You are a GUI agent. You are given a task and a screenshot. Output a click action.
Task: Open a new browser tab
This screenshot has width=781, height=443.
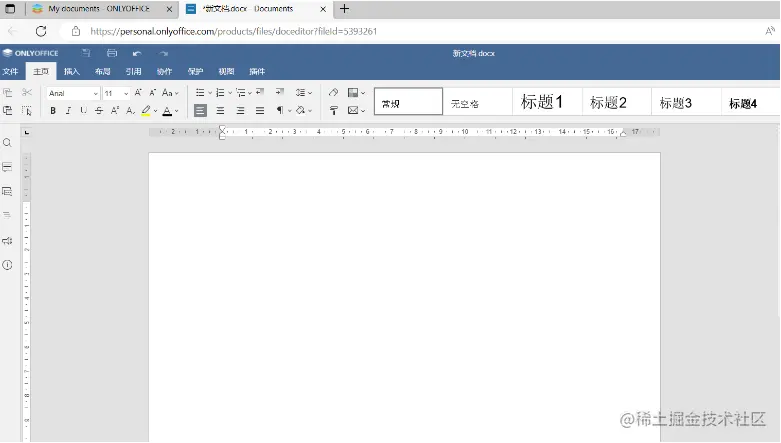pos(344,8)
